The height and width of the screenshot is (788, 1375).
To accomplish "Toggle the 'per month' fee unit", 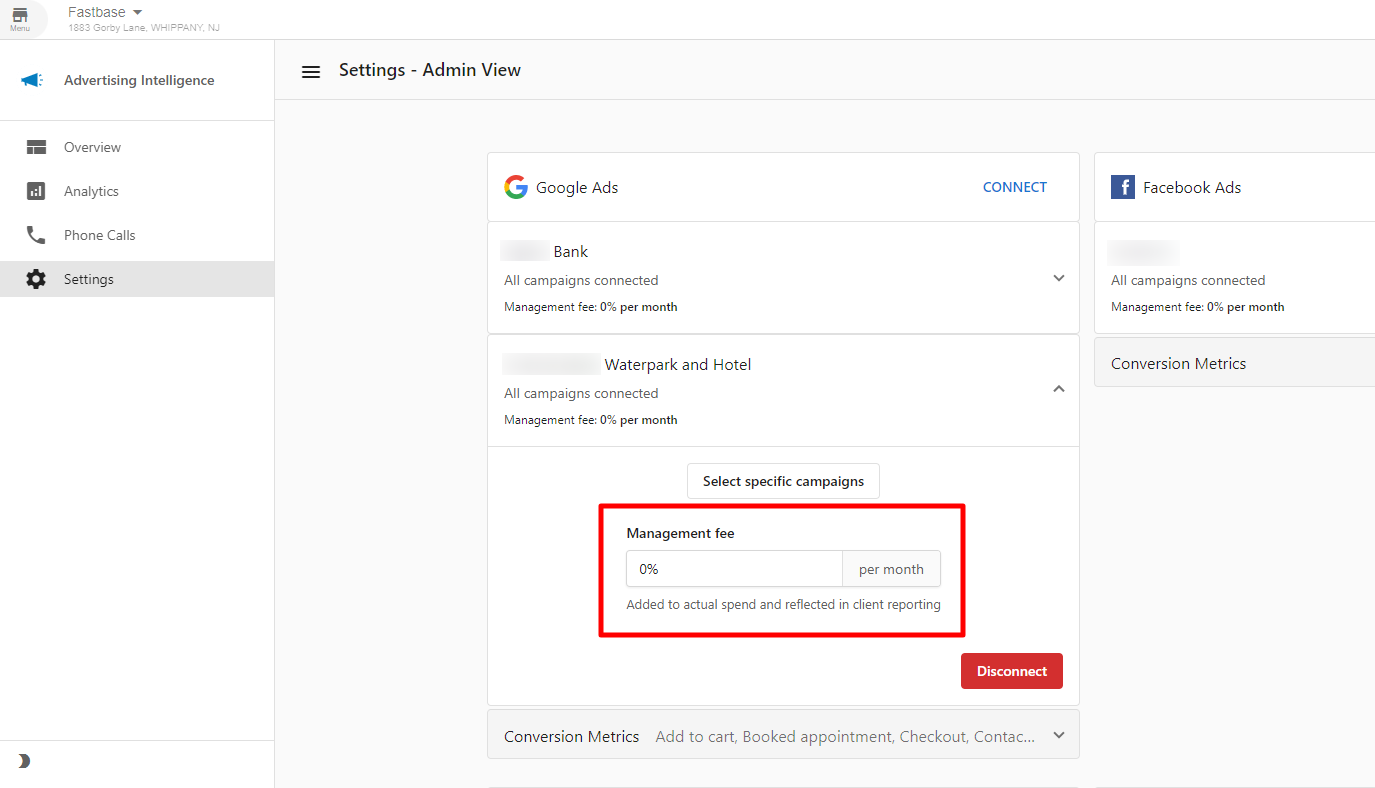I will [x=891, y=568].
